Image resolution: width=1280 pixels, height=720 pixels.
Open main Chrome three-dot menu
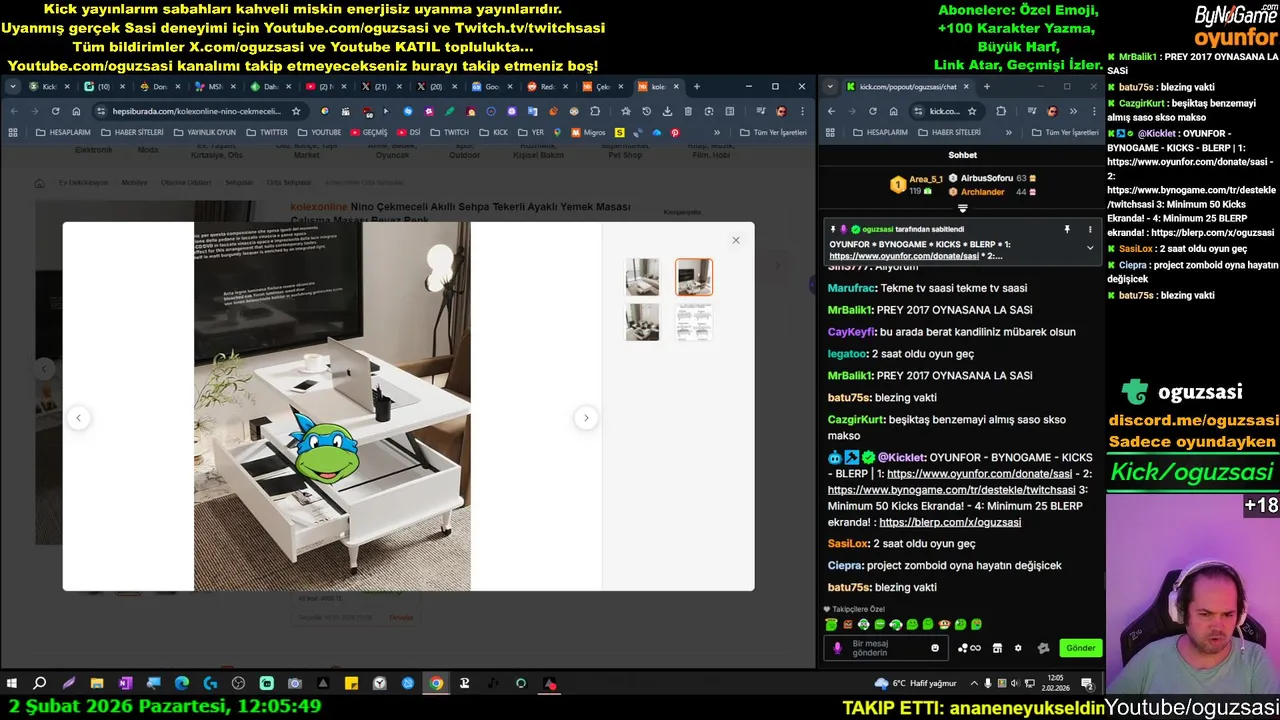tap(802, 111)
